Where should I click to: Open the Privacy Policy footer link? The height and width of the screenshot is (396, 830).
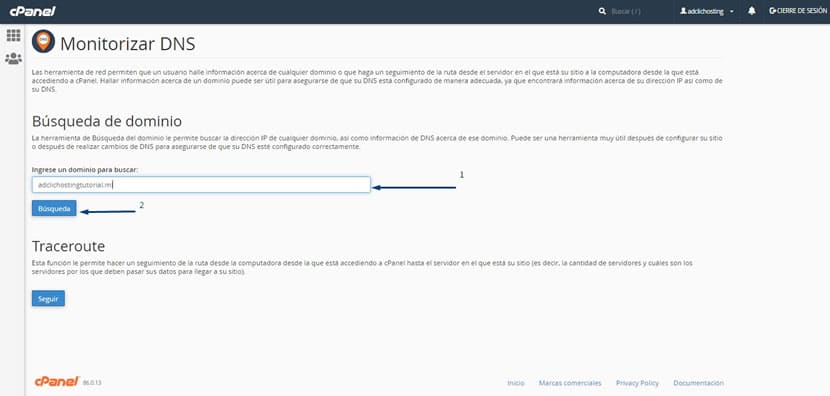pyautogui.click(x=637, y=383)
